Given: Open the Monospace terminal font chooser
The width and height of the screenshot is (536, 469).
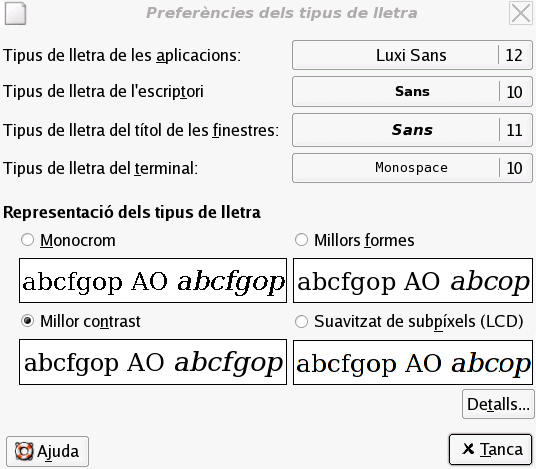Looking at the screenshot, I should [412, 168].
